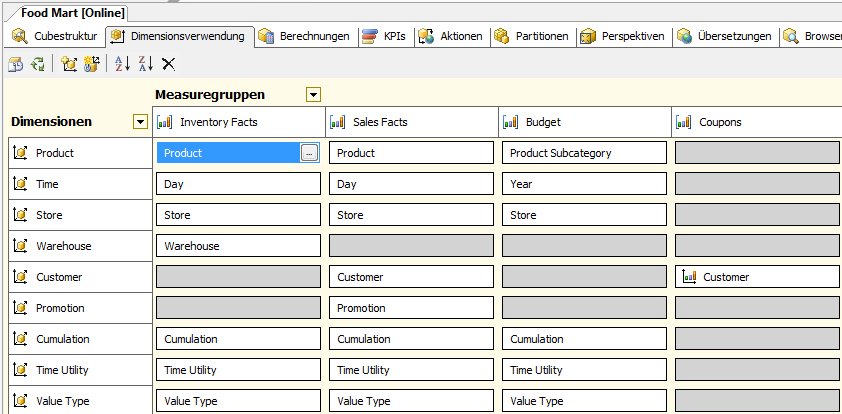Click the black X delete icon

click(169, 64)
